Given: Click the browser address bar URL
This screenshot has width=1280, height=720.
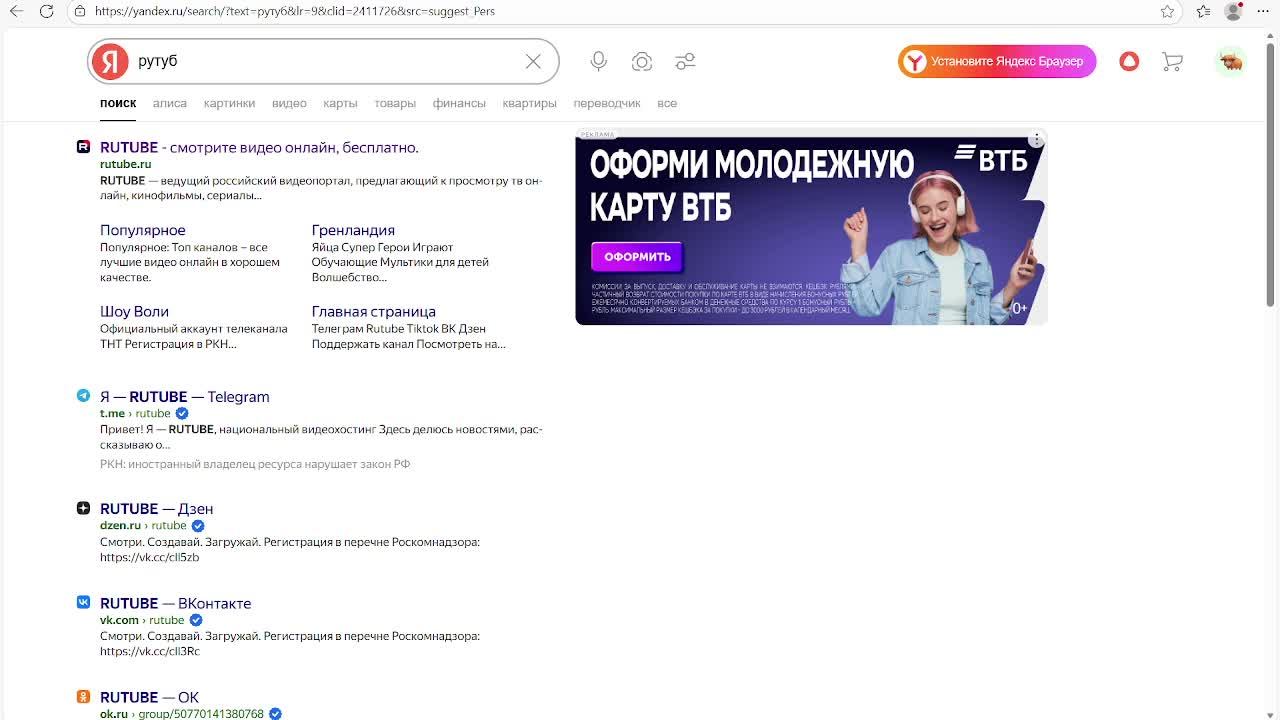Looking at the screenshot, I should click(295, 11).
